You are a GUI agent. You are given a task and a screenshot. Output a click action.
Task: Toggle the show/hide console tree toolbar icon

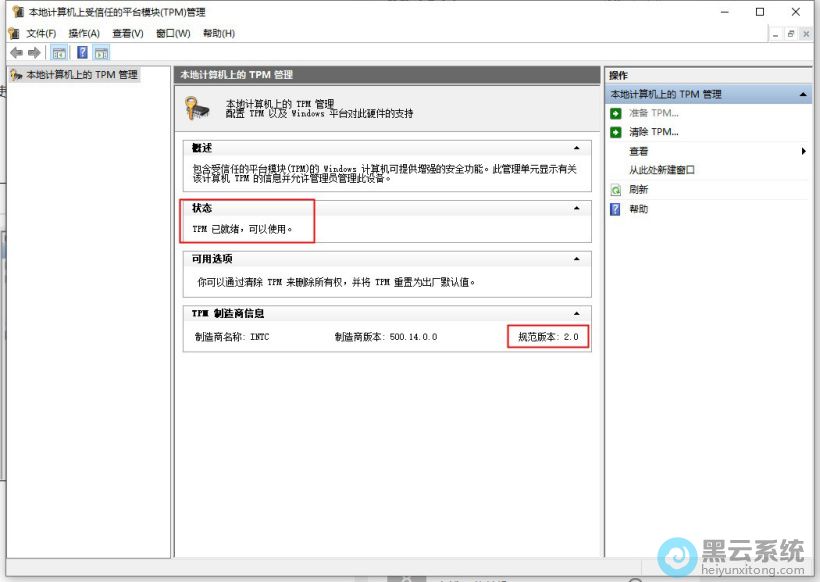(59, 53)
